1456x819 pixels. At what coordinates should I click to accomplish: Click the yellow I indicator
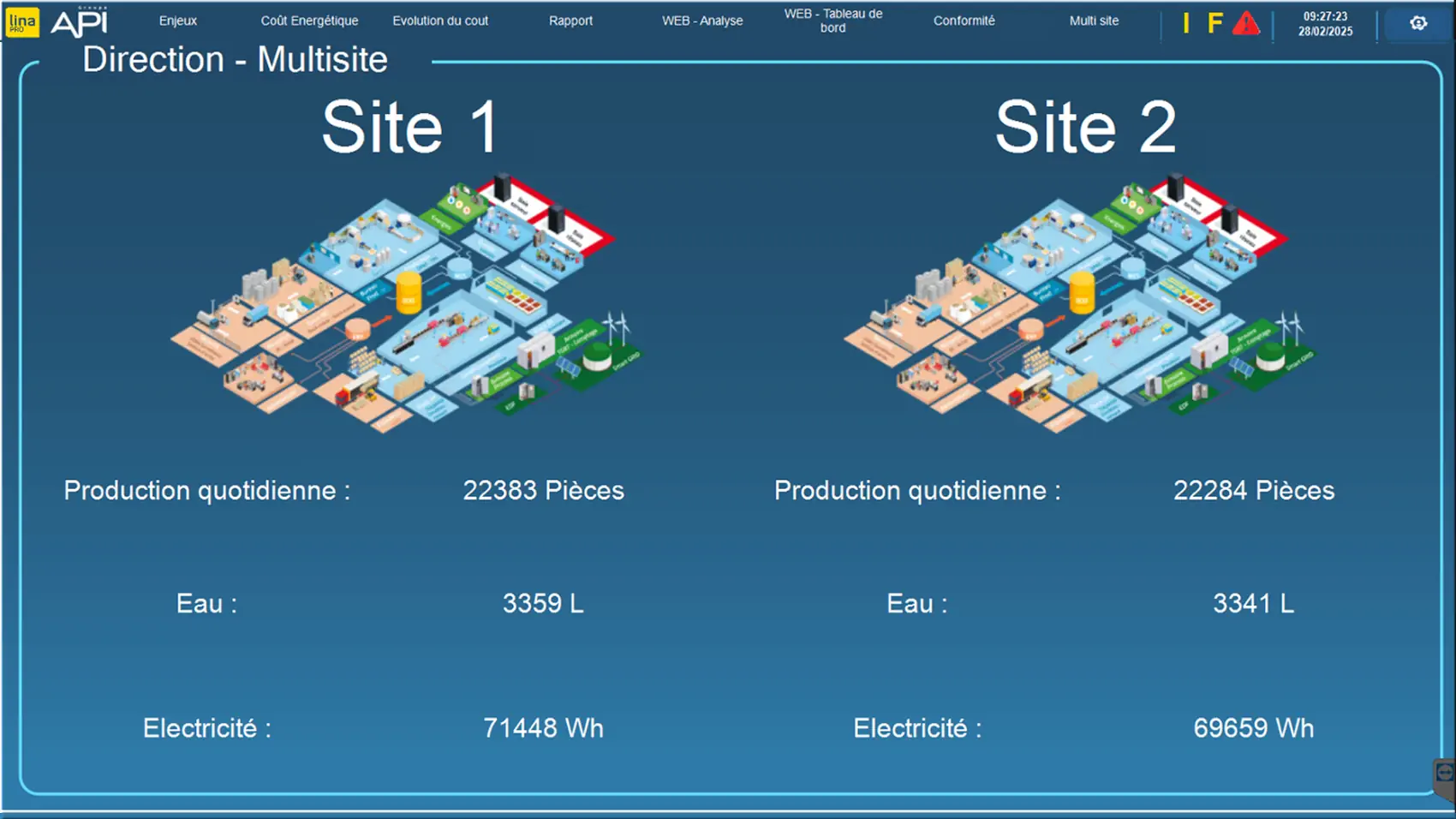coord(1186,23)
